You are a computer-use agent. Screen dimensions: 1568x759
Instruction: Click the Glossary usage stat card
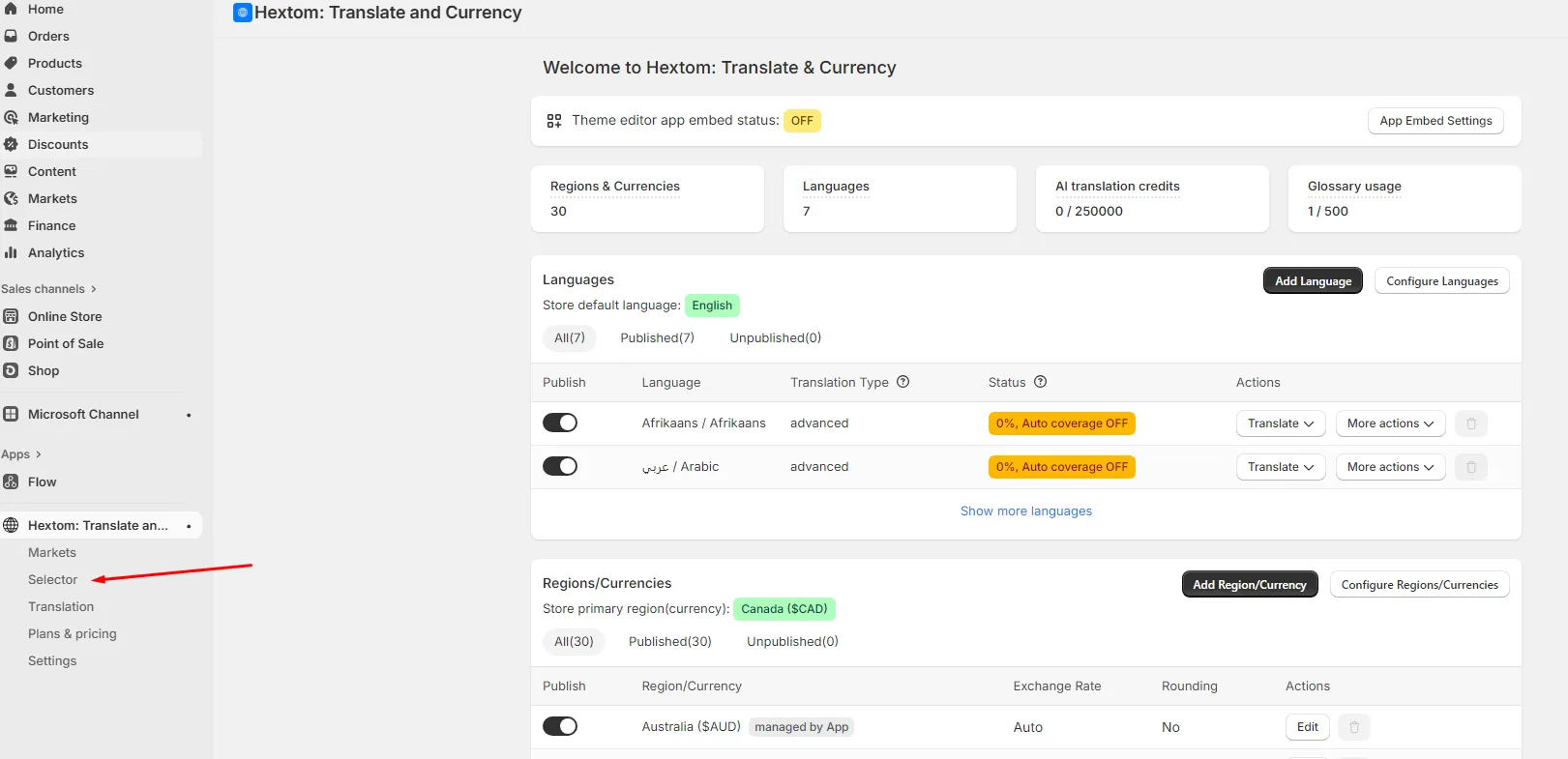tap(1405, 198)
